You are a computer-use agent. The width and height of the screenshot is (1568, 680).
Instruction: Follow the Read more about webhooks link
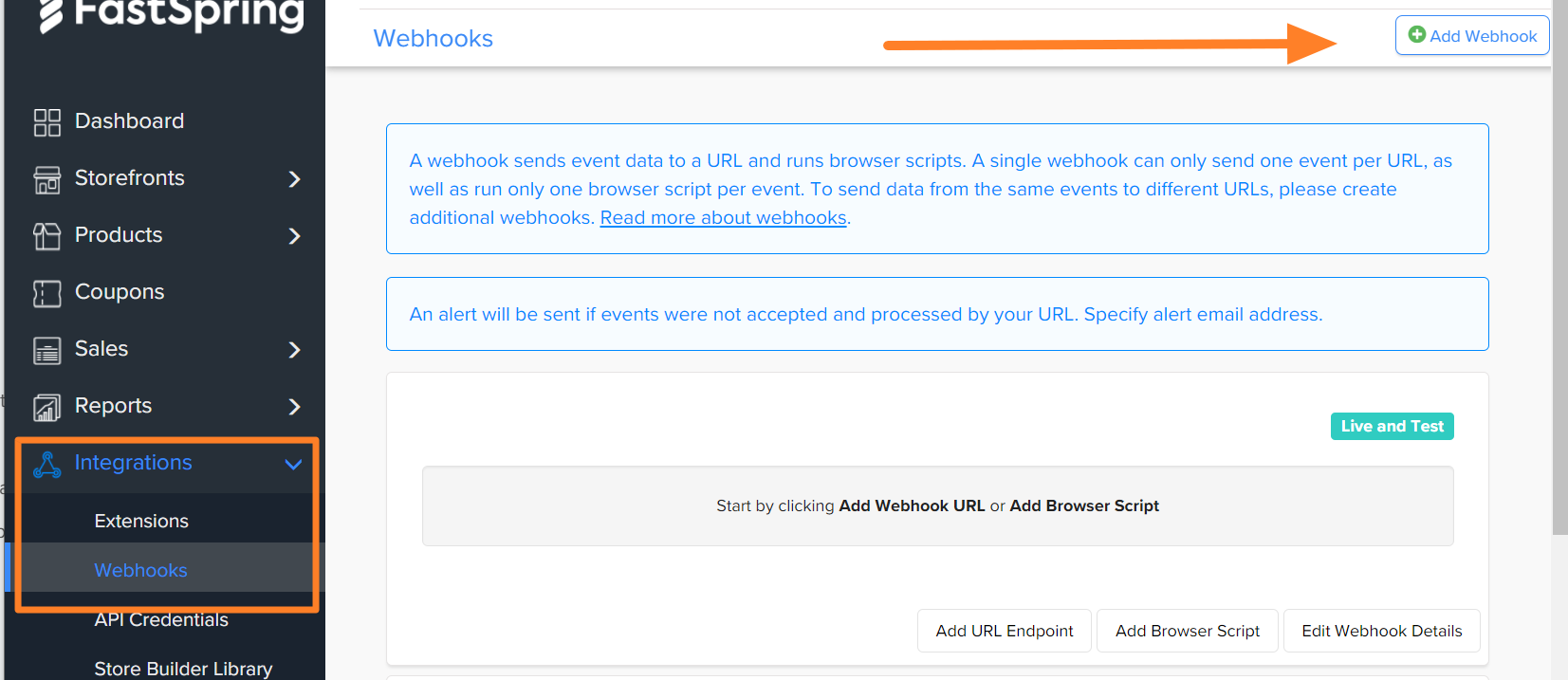point(723,218)
